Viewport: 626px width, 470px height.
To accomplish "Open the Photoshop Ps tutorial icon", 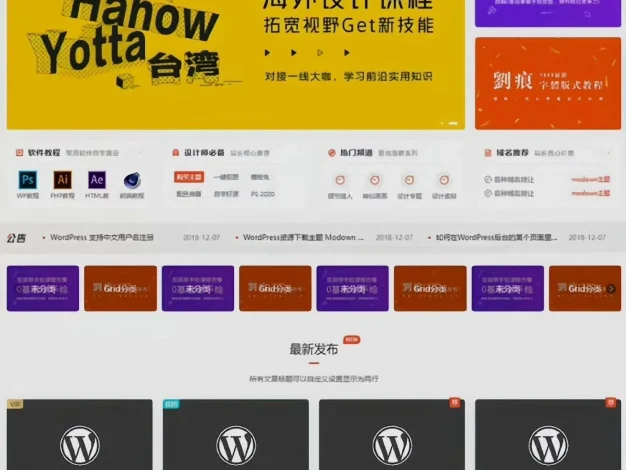I will [28, 180].
